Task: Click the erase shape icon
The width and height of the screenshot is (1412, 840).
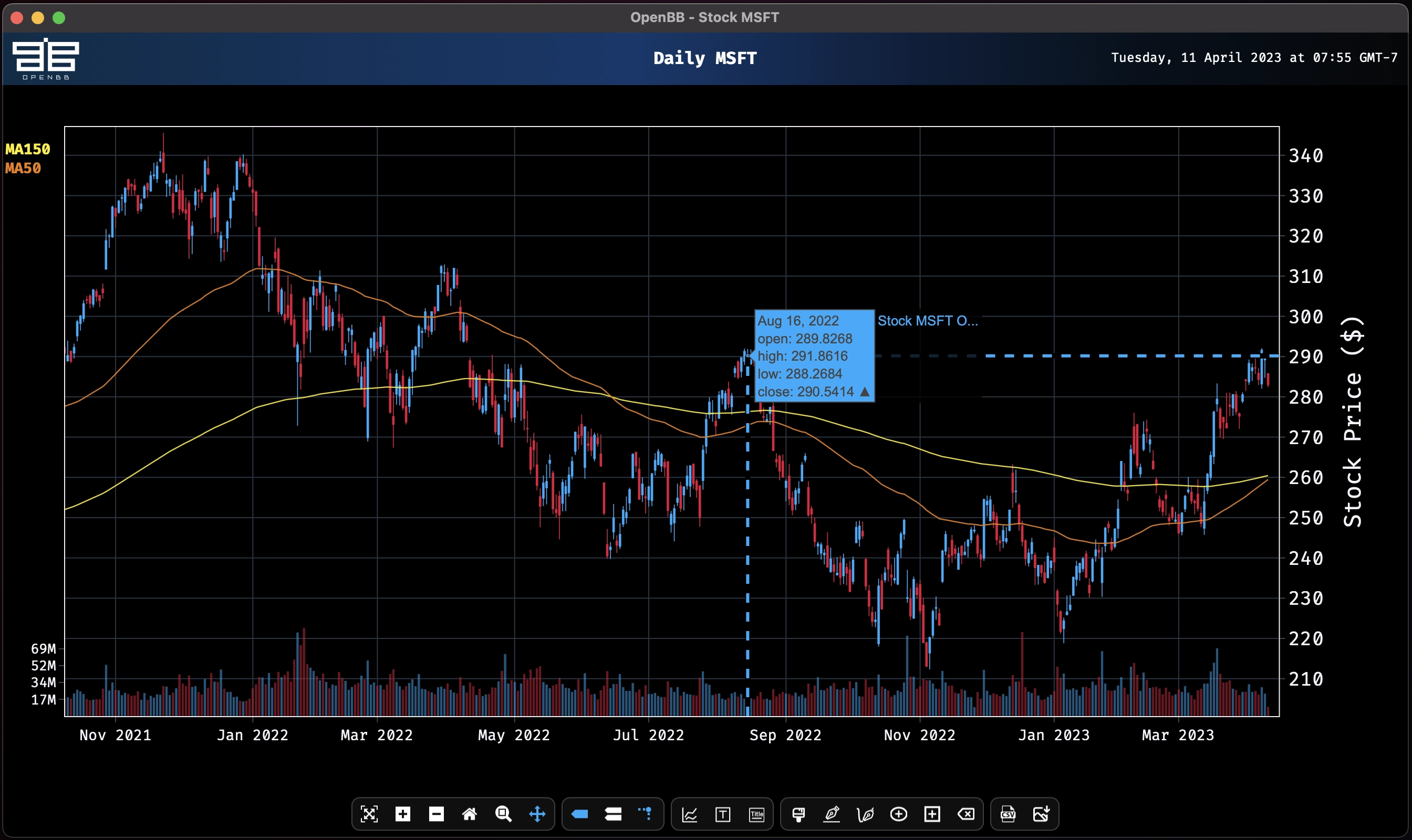Action: pyautogui.click(x=965, y=814)
